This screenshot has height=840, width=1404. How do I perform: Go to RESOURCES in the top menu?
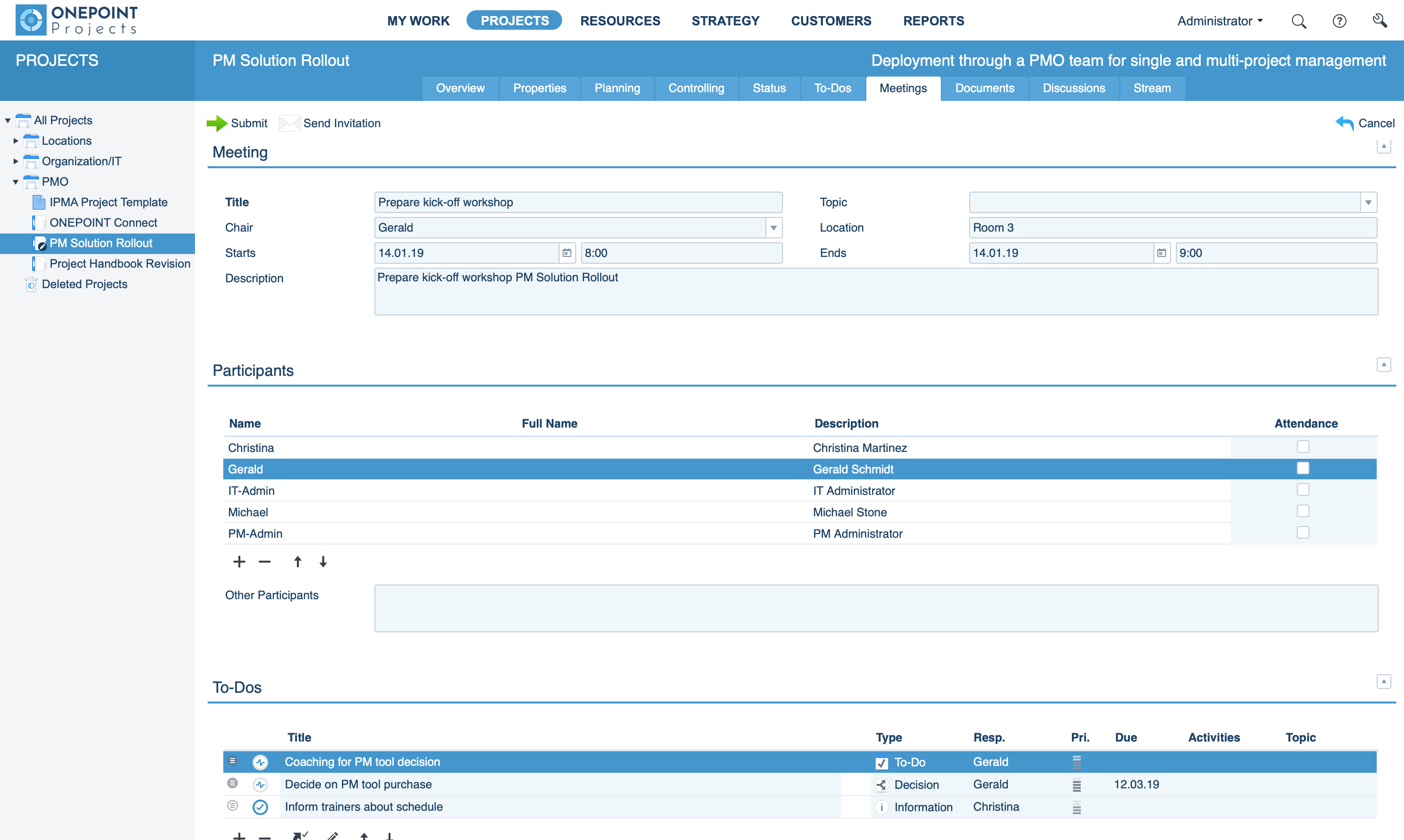(620, 21)
